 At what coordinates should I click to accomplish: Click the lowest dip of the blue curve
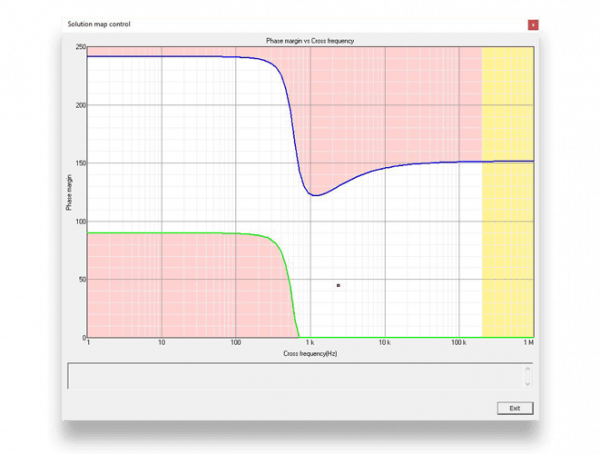[x=315, y=195]
